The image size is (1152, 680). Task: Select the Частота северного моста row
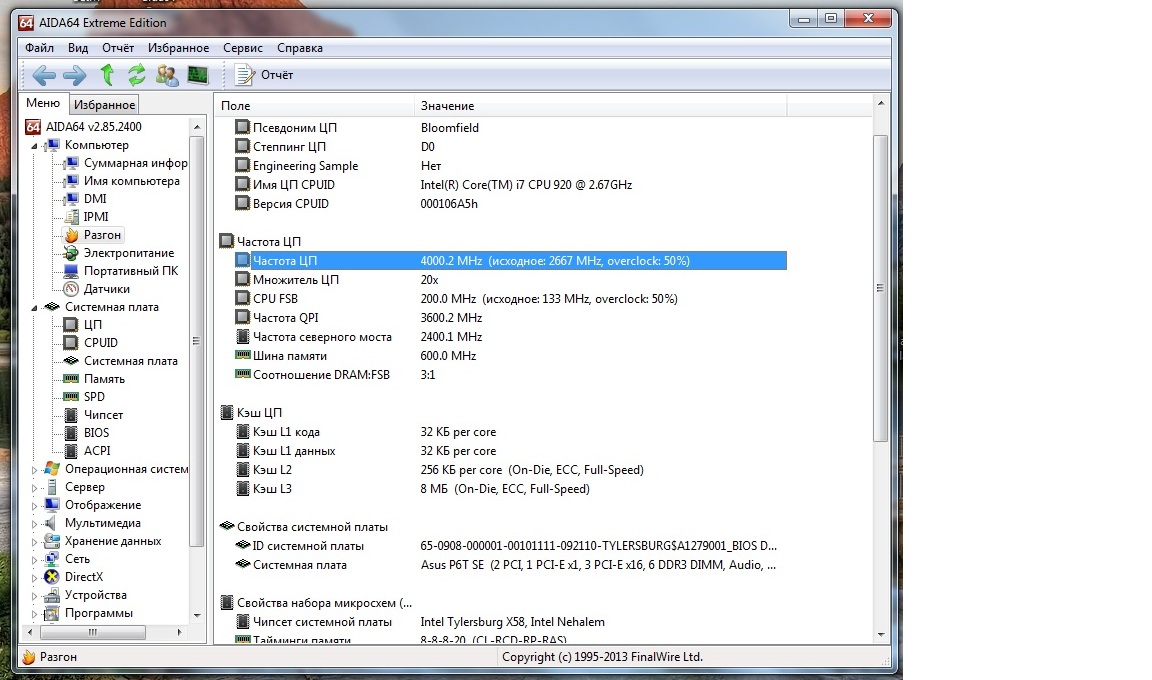pos(510,337)
